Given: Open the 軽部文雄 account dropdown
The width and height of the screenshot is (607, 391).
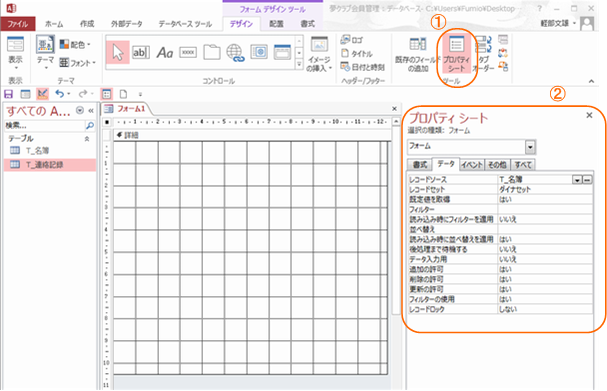Looking at the screenshot, I should [x=574, y=23].
